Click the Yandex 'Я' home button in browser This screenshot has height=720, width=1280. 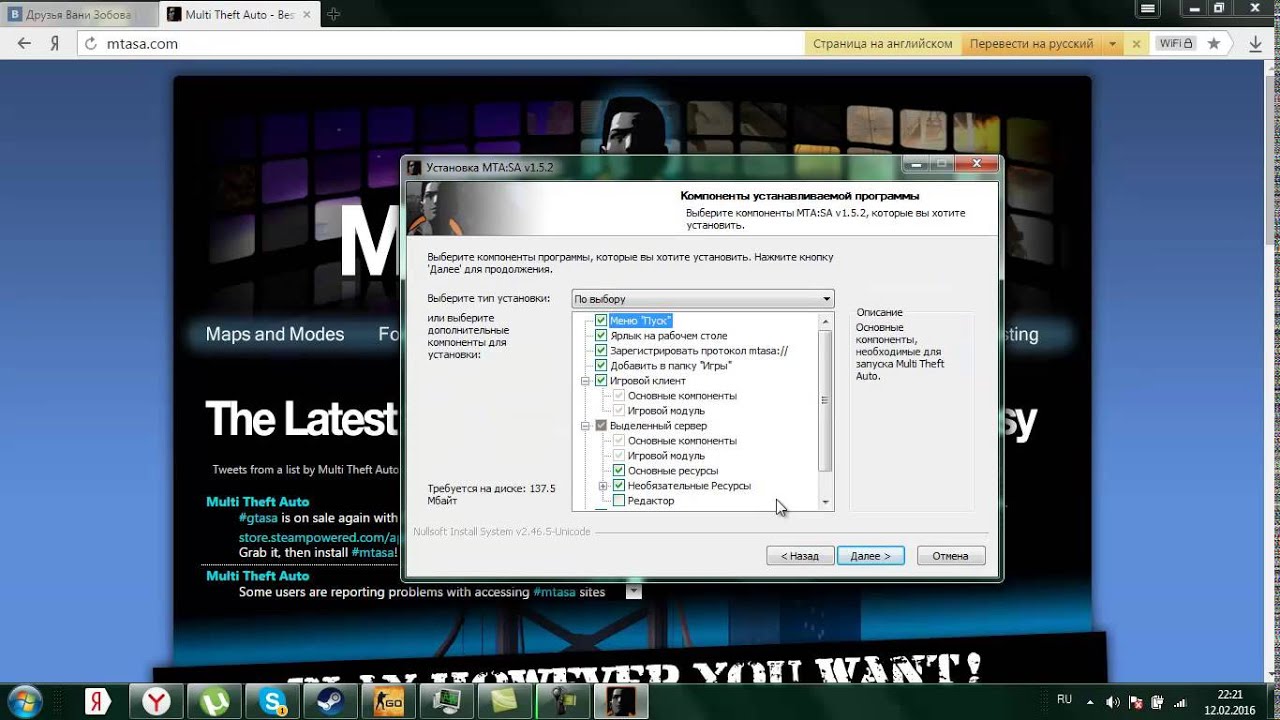pyautogui.click(x=55, y=44)
